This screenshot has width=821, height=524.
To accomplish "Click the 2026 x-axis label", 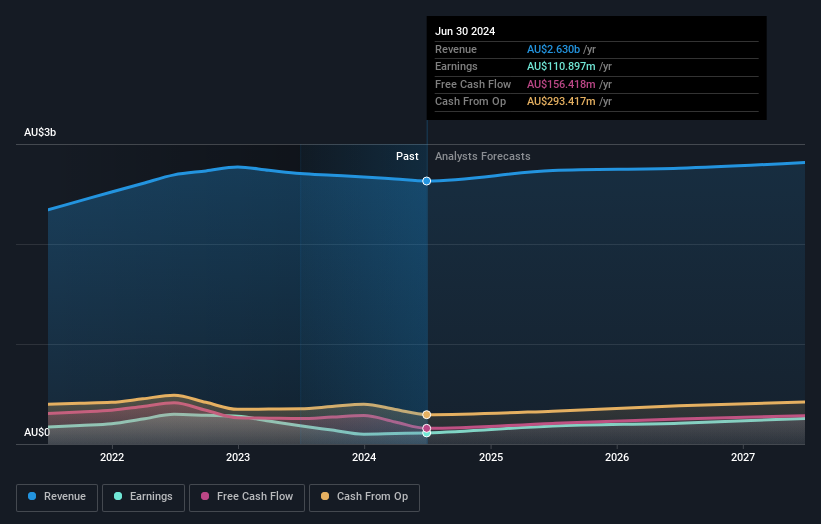I will click(617, 458).
